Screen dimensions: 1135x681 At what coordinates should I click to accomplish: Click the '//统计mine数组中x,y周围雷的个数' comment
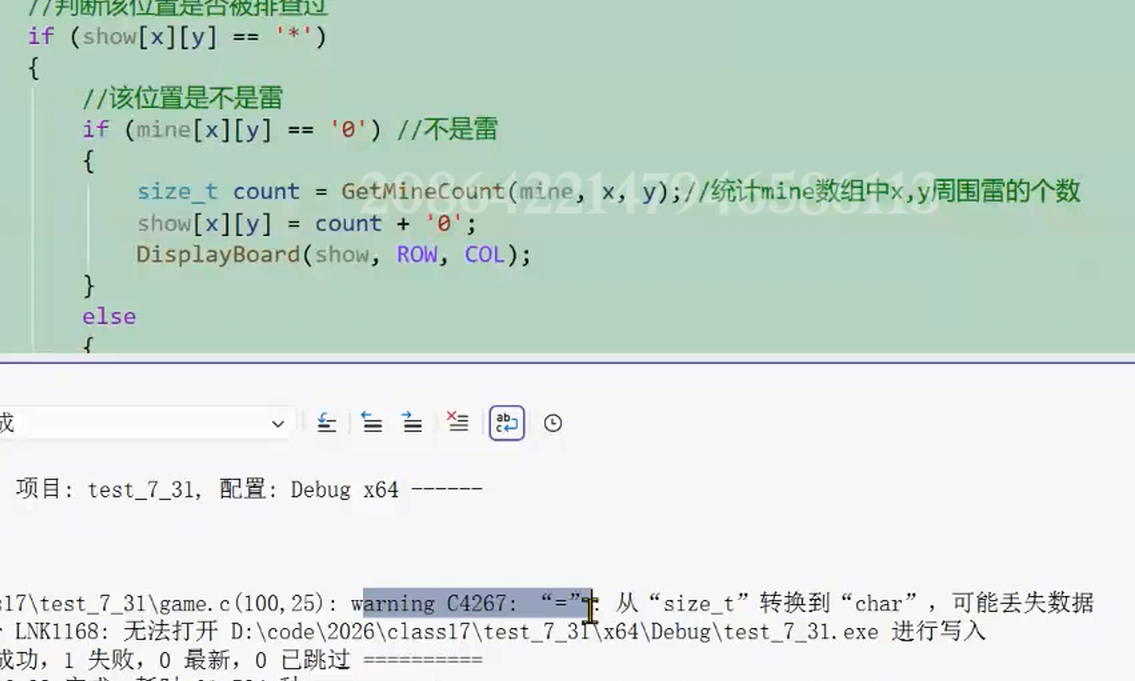coord(881,191)
